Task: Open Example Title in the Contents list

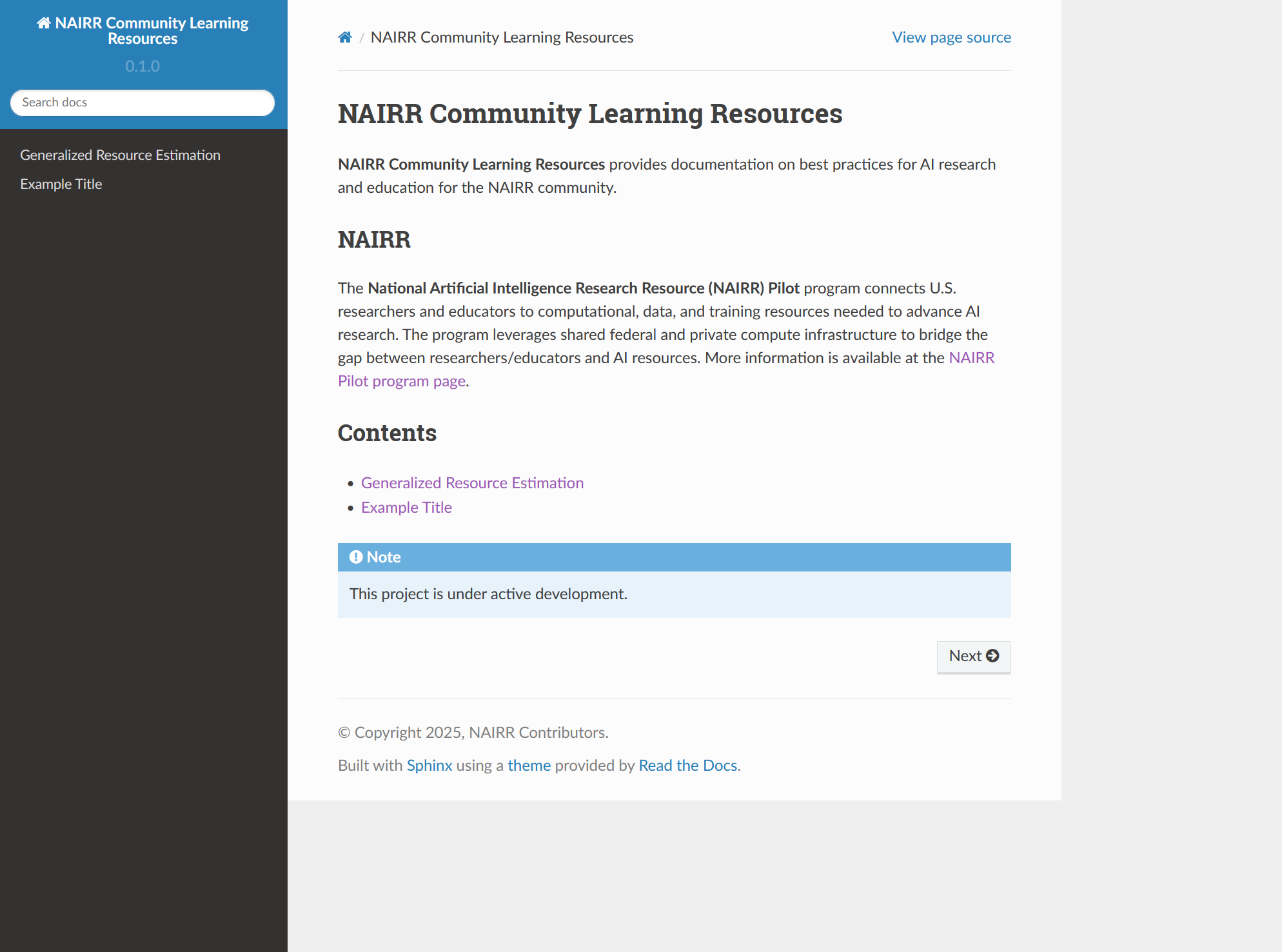Action: coord(406,508)
